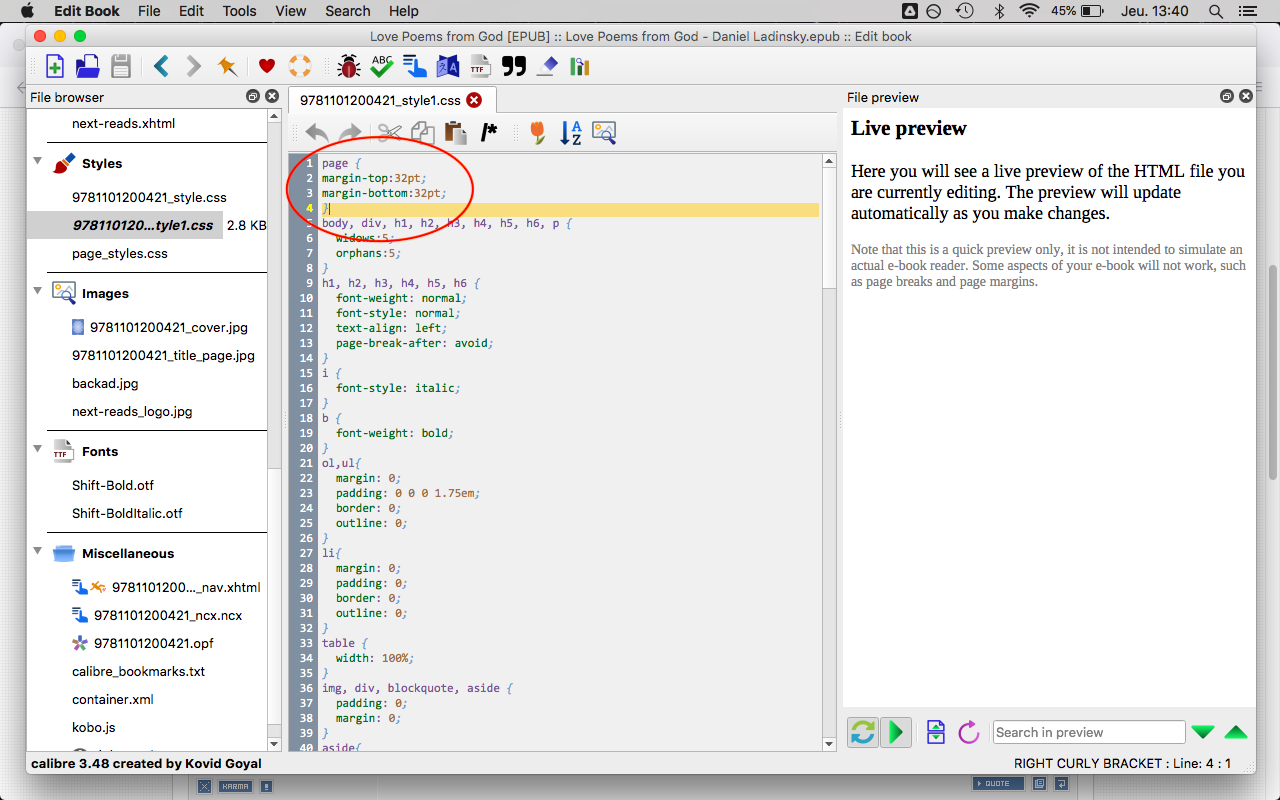The height and width of the screenshot is (800, 1280).
Task: Click the insert image icon in editor toolbar
Action: 604,132
